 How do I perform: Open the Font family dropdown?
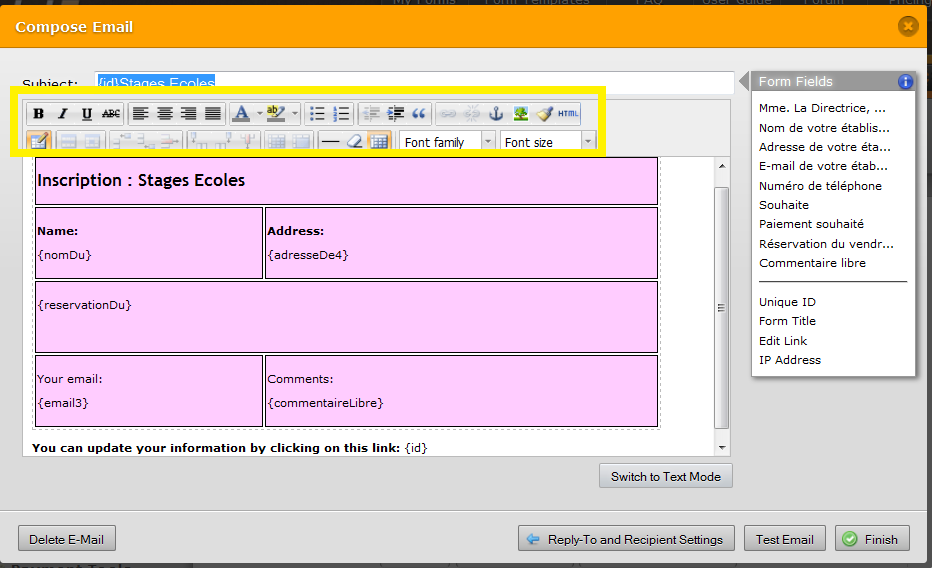(x=447, y=142)
